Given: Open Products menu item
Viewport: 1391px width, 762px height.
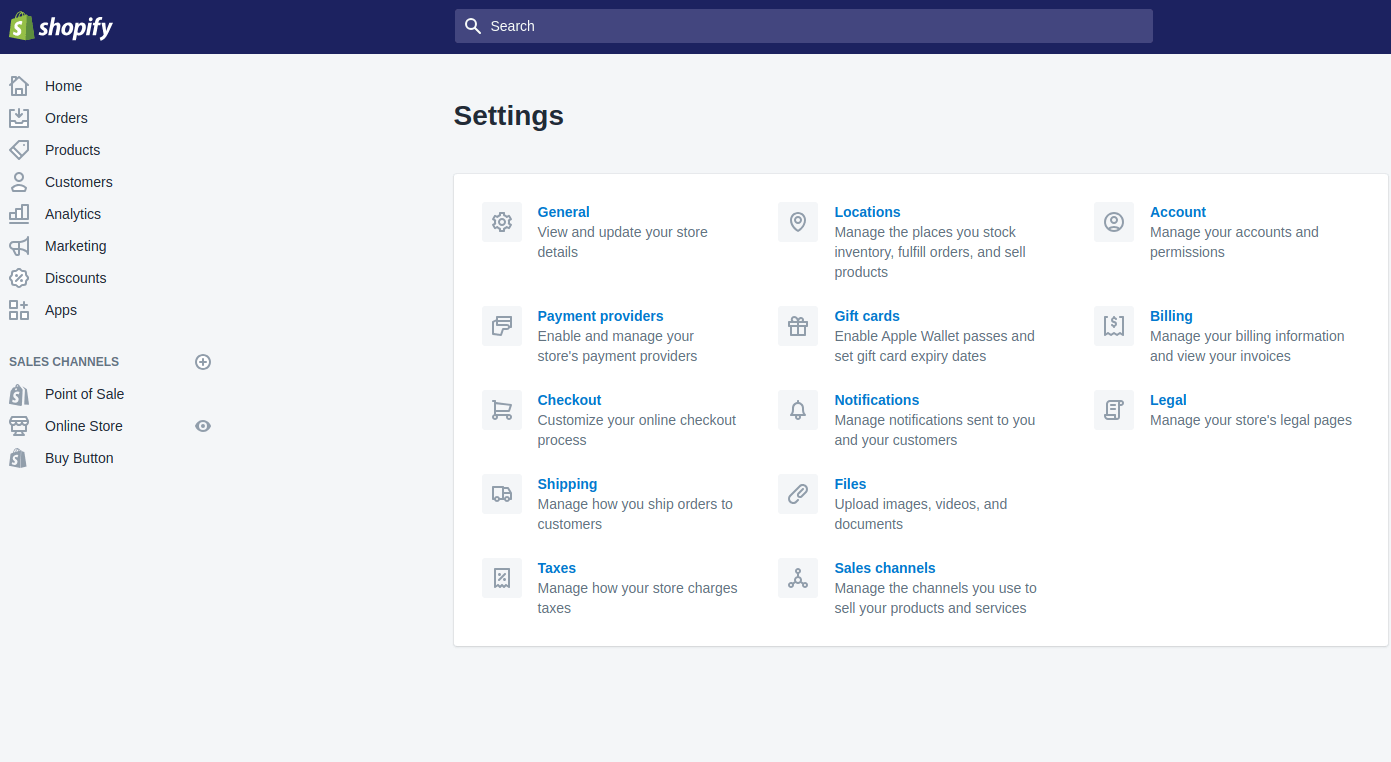Looking at the screenshot, I should point(73,150).
